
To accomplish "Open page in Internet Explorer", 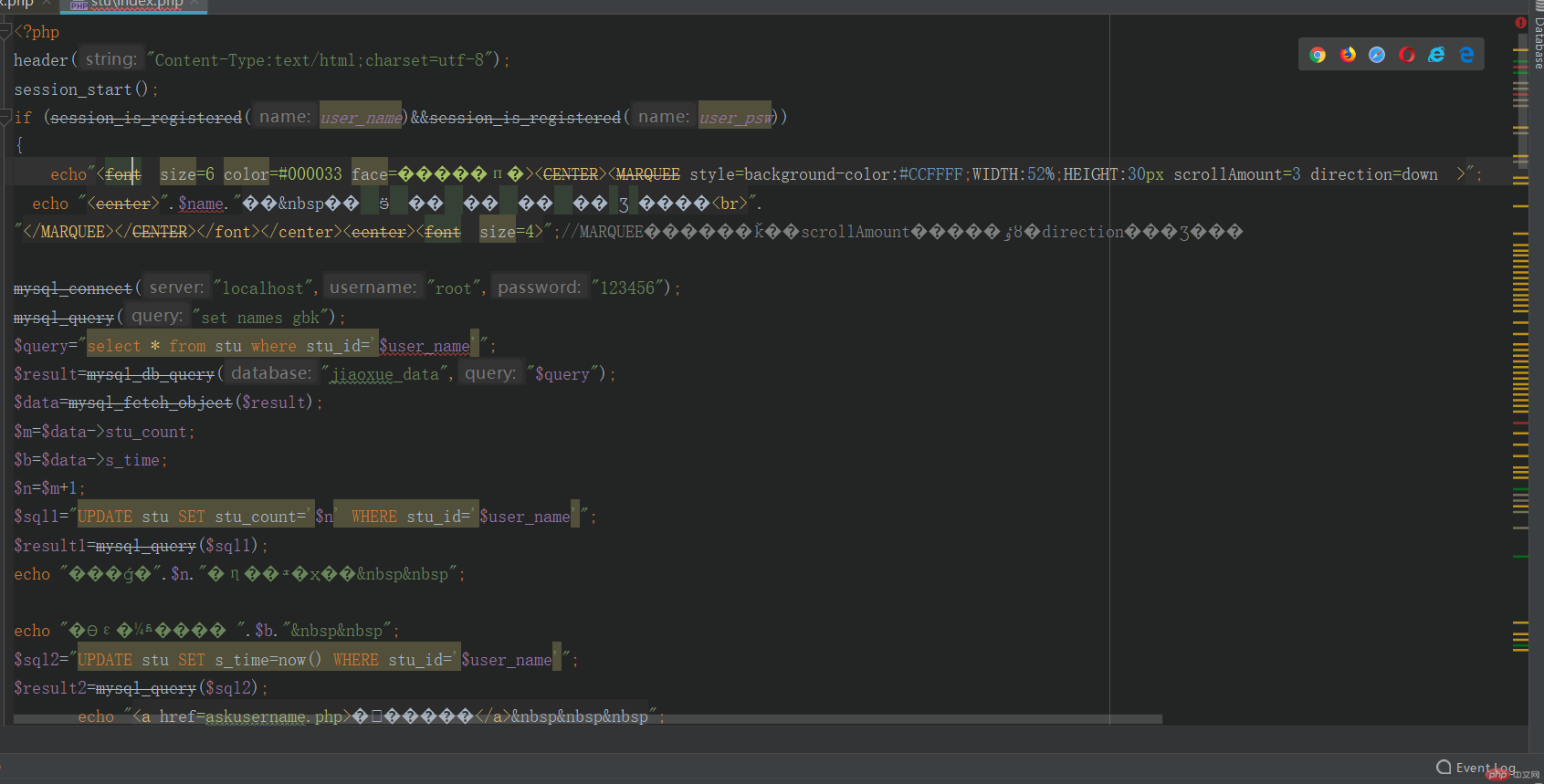I will coord(1436,55).
